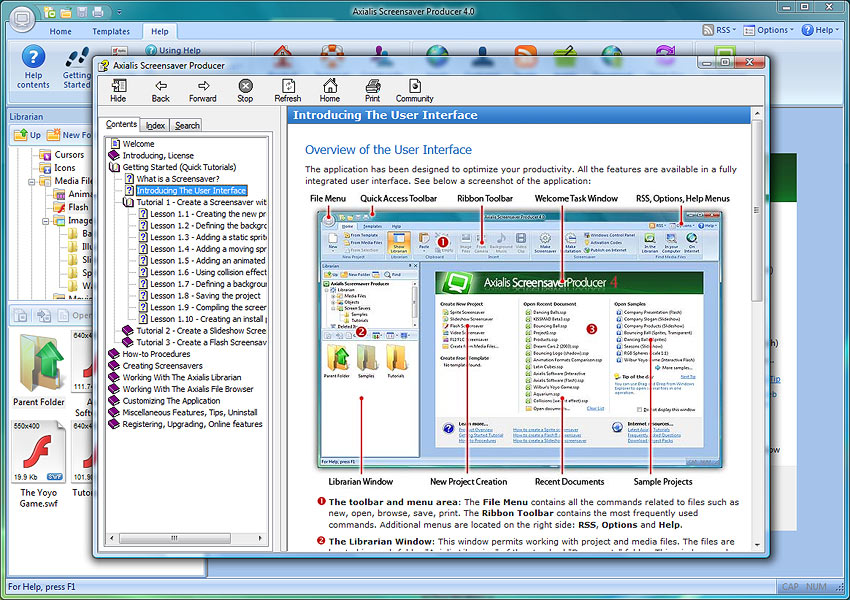Click the application File Menu orb
This screenshot has height=600, width=850.
20,17
